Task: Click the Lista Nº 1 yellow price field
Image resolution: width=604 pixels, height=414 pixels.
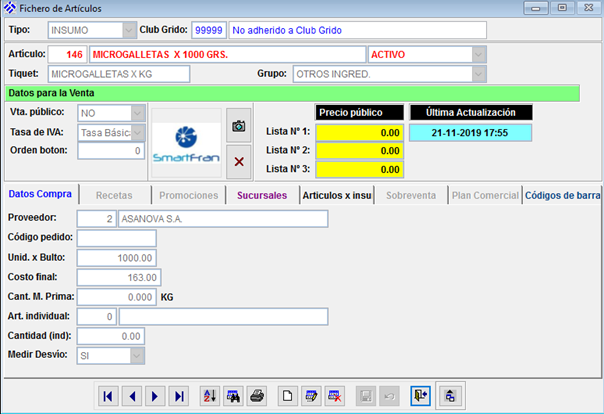Action: [x=360, y=132]
